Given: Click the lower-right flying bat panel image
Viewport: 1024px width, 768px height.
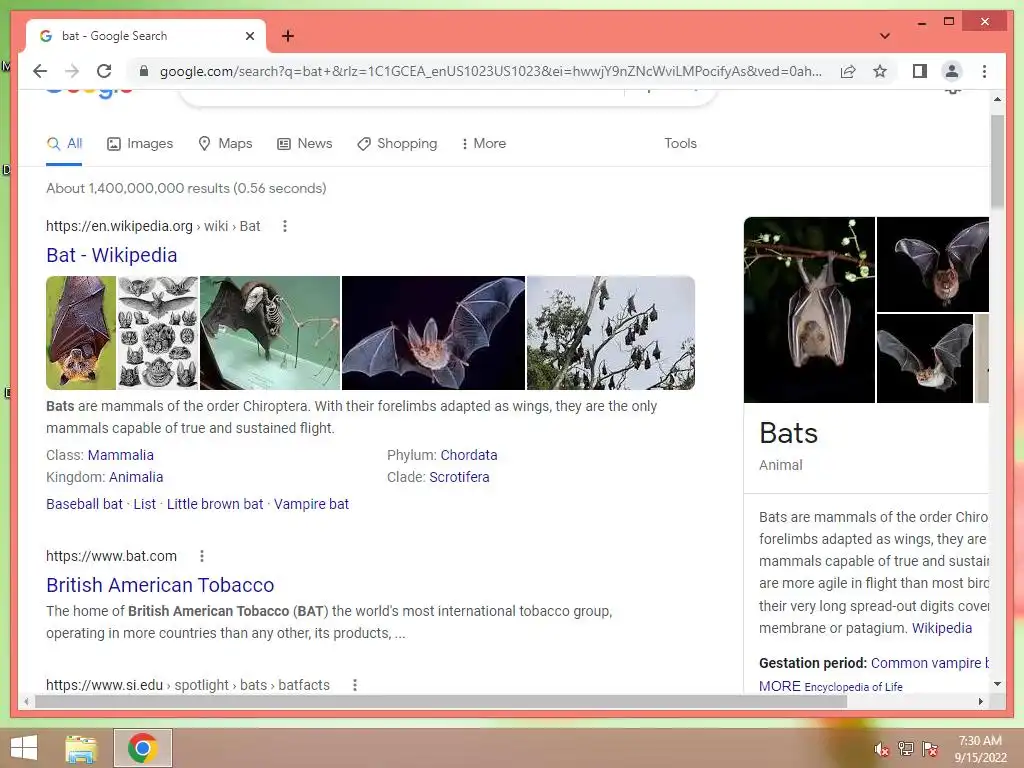Looking at the screenshot, I should (x=925, y=358).
